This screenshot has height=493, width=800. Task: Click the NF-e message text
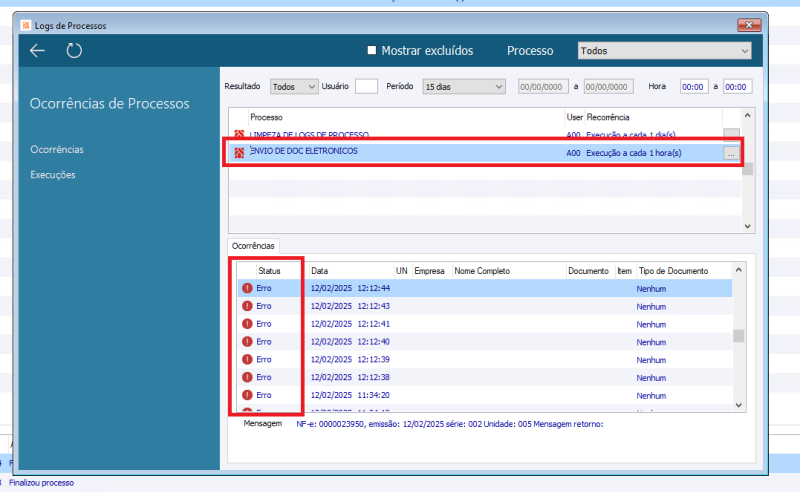pos(449,424)
